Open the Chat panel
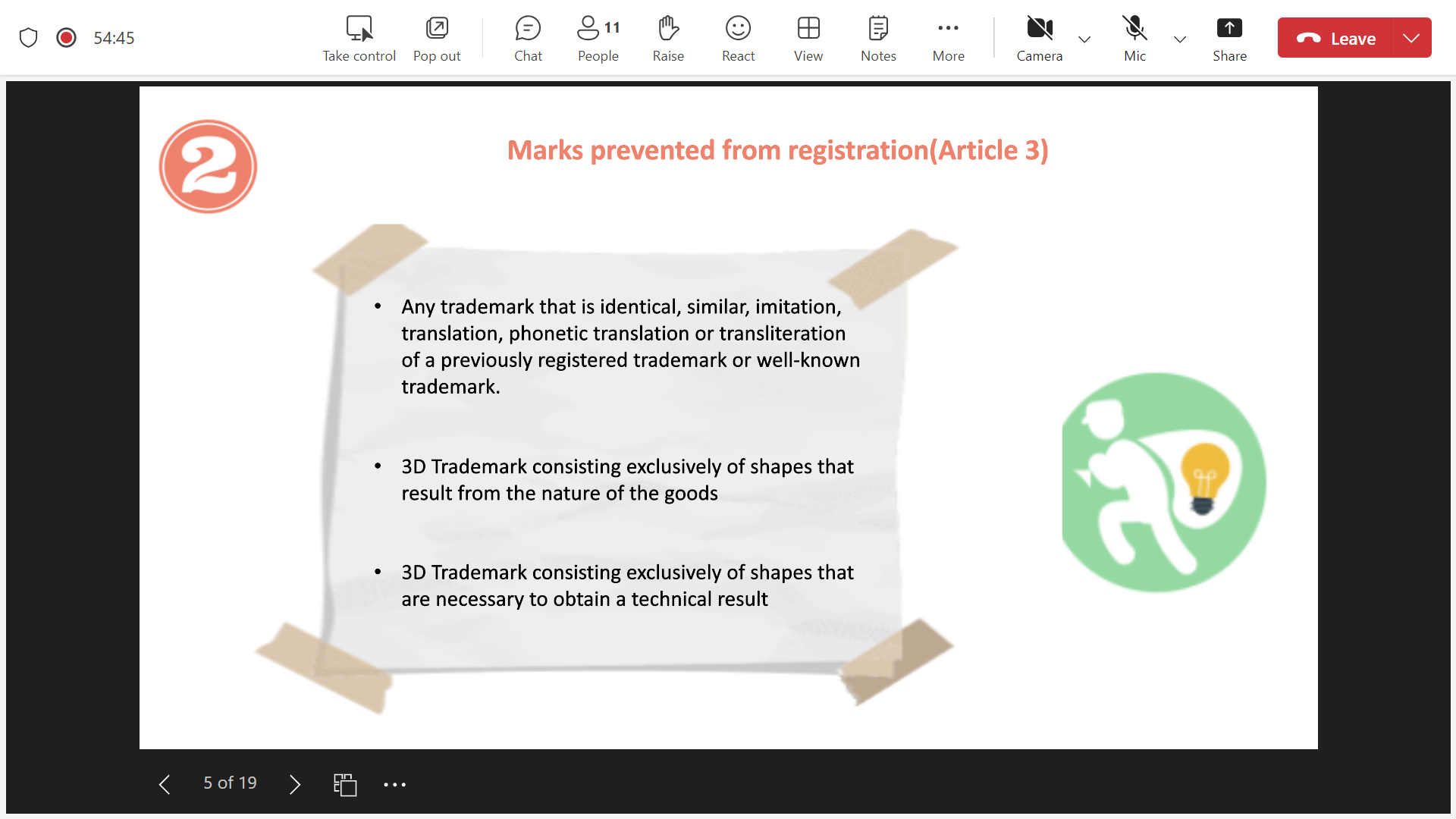The image size is (1456, 819). pos(528,38)
